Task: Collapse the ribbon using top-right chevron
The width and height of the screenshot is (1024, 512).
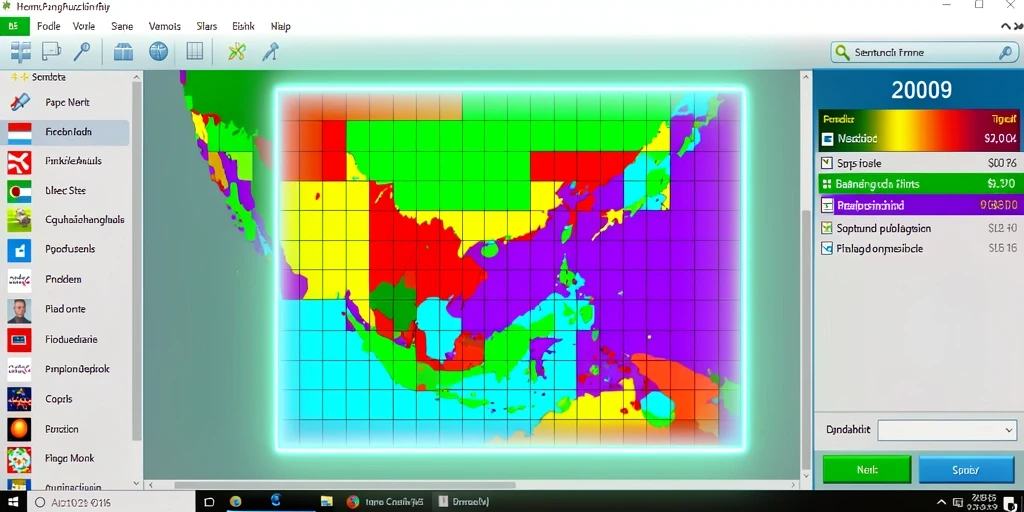Action: [1006, 26]
